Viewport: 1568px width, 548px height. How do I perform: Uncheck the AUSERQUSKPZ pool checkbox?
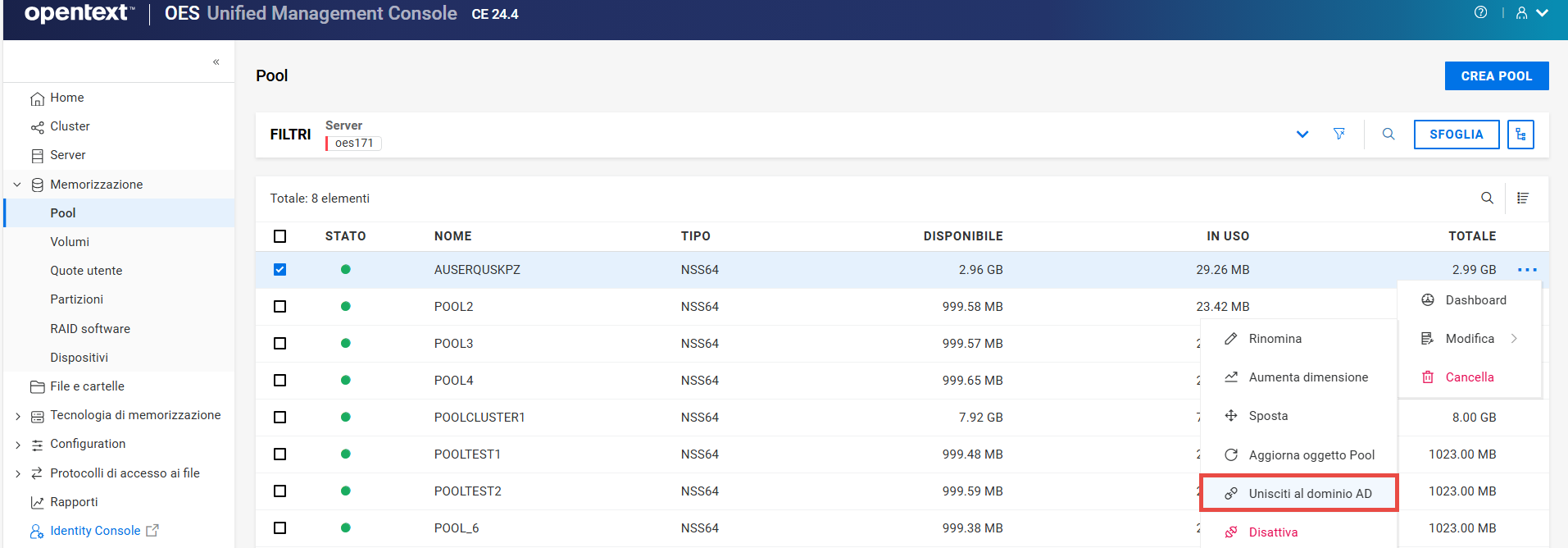280,270
